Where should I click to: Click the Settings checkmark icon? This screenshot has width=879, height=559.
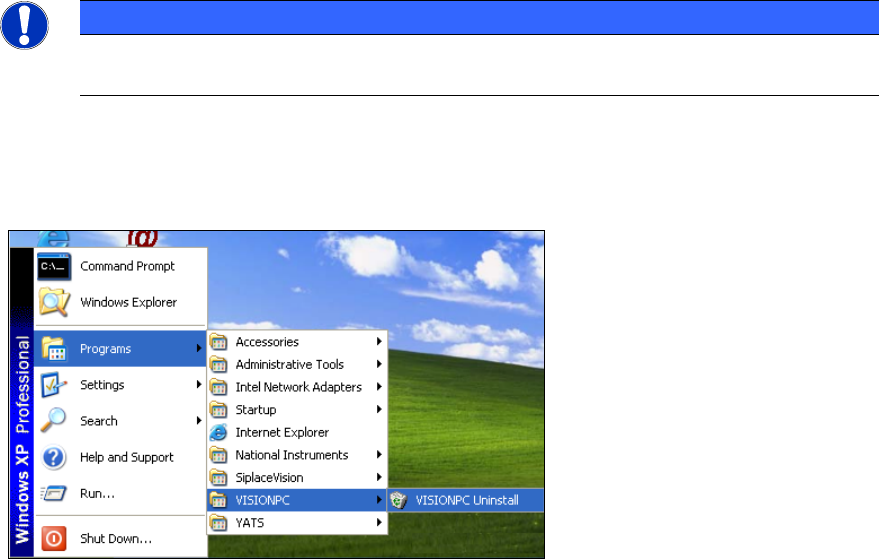point(54,385)
